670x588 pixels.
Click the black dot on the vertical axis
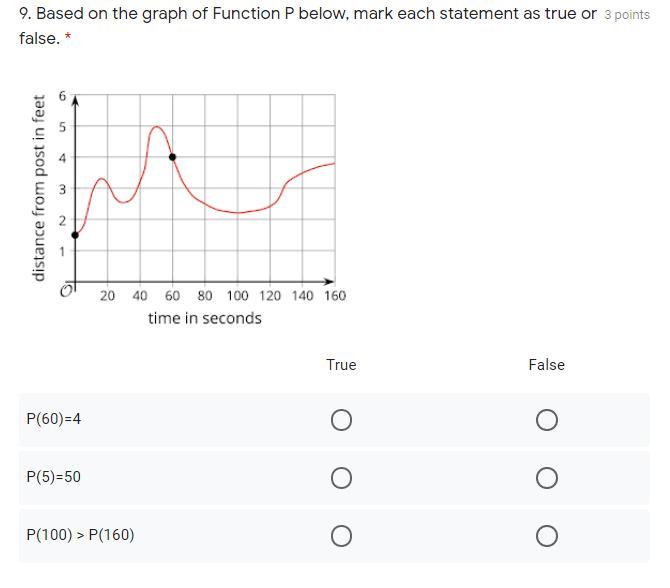point(76,235)
